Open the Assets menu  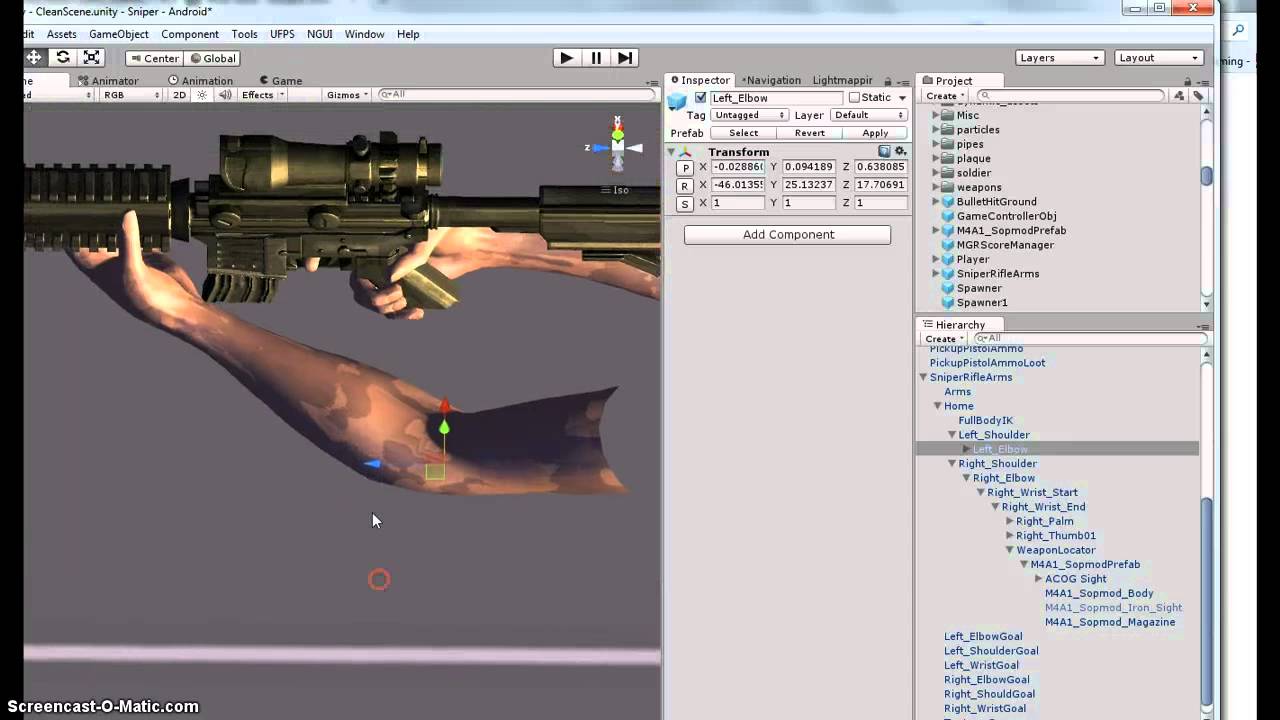click(x=61, y=34)
